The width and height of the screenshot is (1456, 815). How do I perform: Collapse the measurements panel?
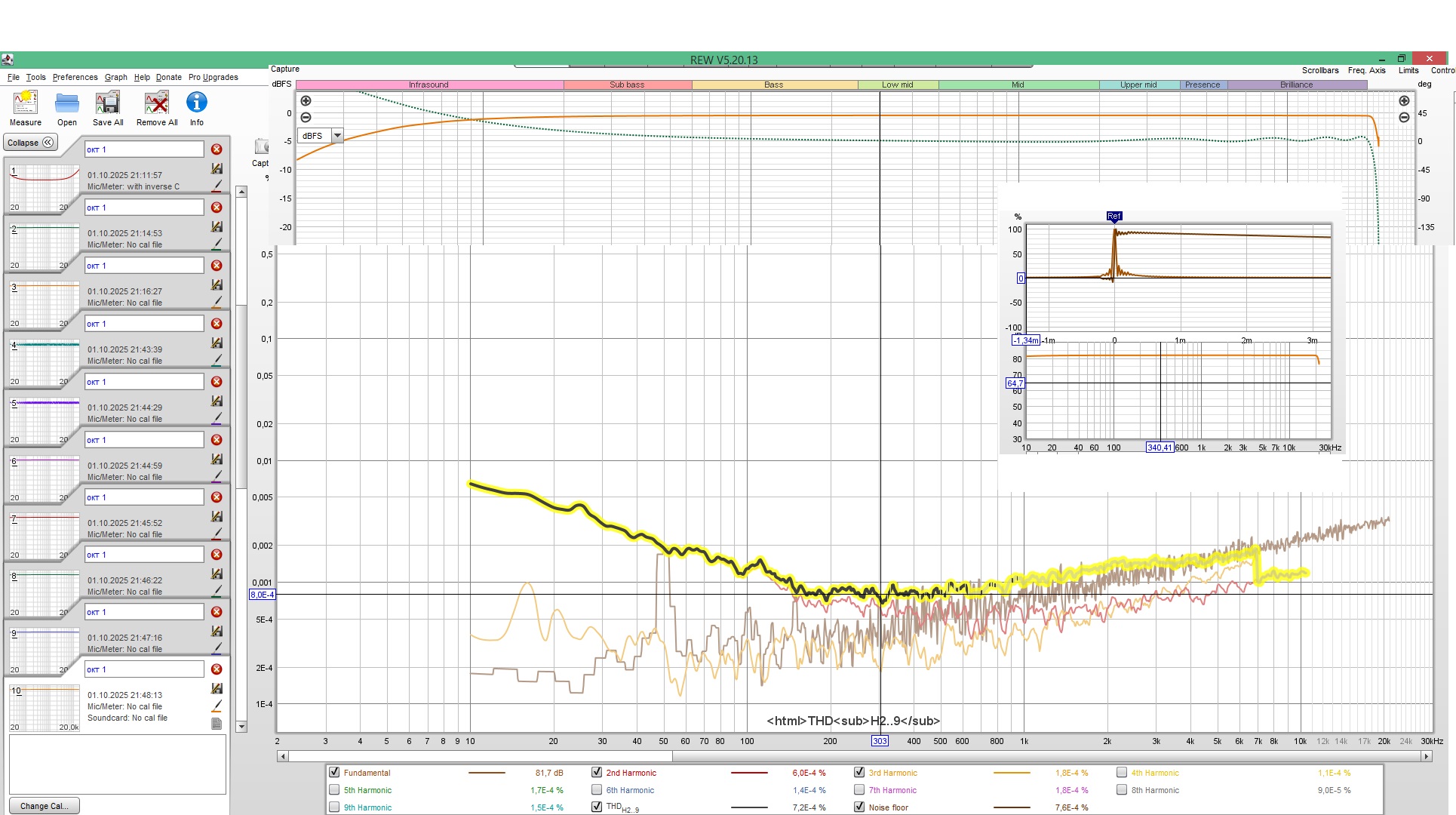tap(31, 143)
